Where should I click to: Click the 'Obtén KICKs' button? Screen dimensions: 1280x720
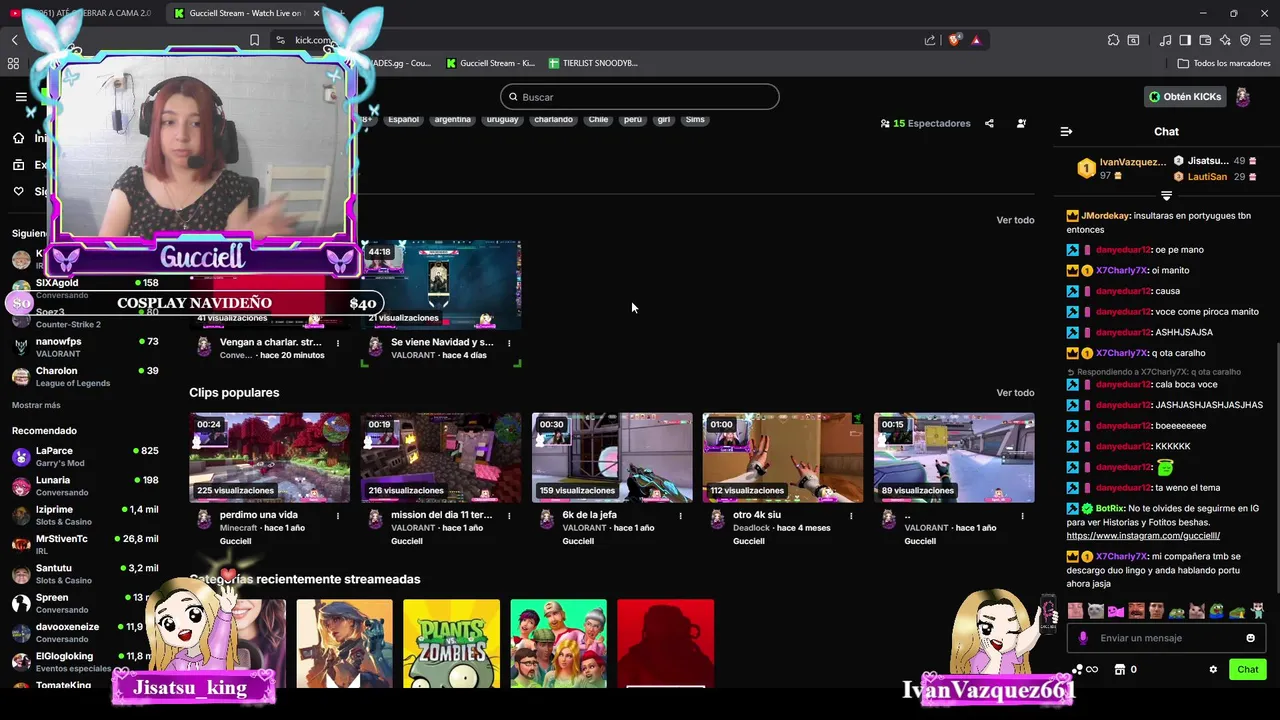pos(1185,97)
